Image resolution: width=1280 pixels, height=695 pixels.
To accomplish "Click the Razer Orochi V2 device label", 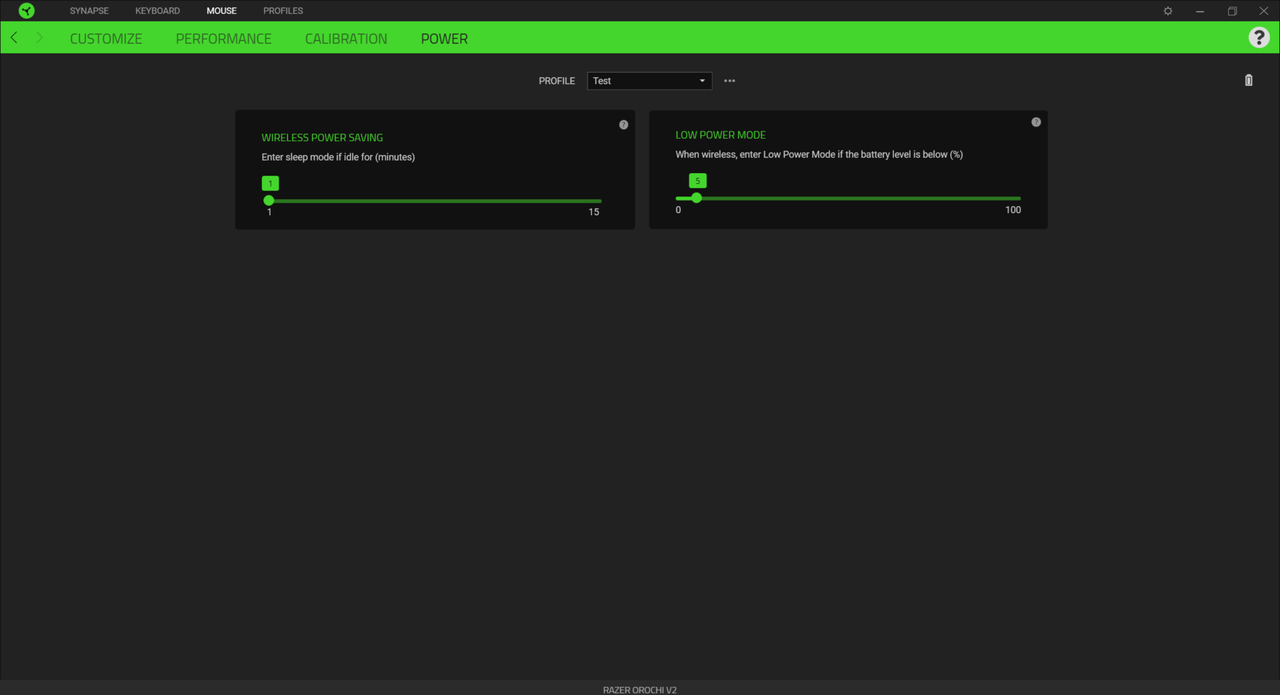I will (x=640, y=689).
